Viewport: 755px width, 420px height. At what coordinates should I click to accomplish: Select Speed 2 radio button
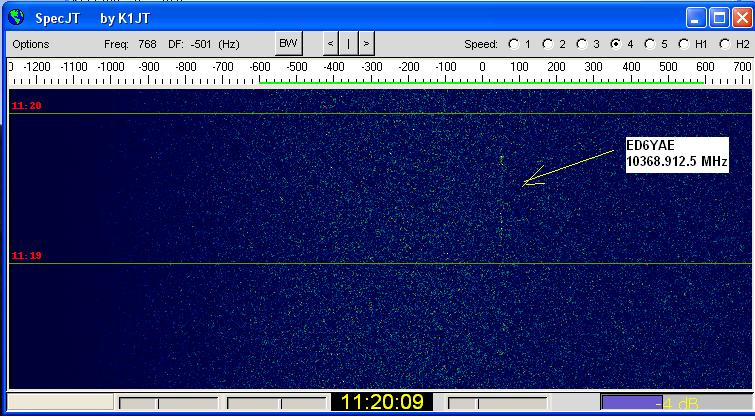click(548, 44)
